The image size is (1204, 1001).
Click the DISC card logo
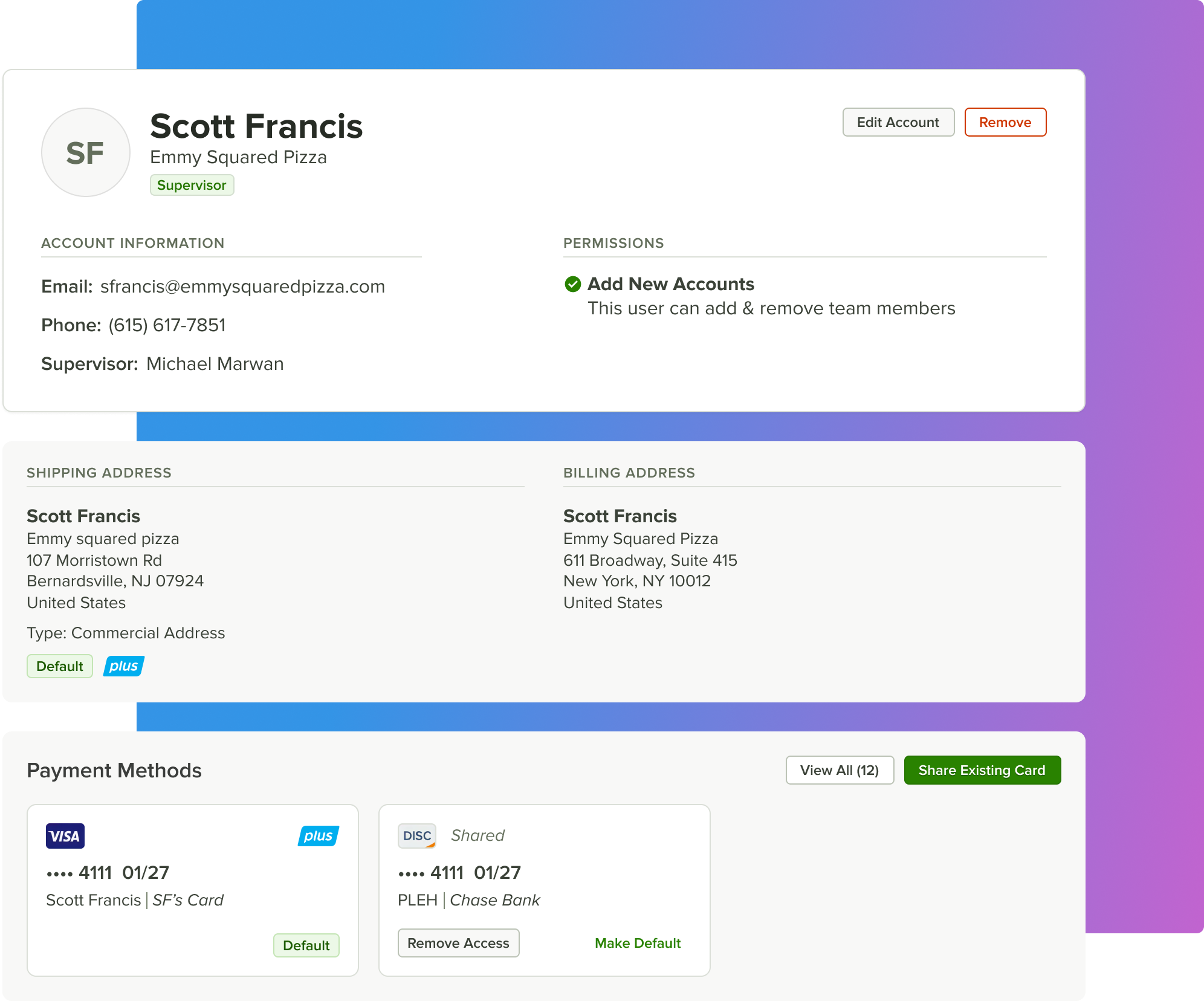coord(416,836)
